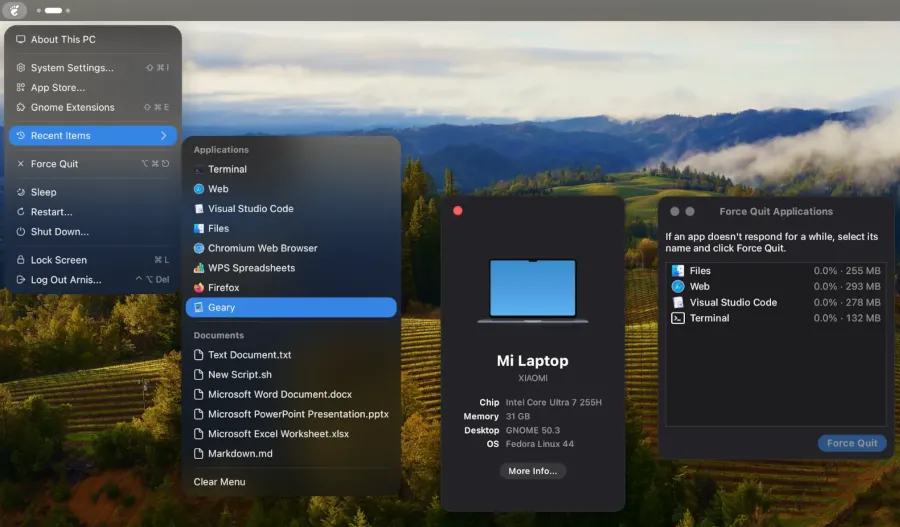
Task: Select Restart... menu entry
Action: (x=93, y=211)
